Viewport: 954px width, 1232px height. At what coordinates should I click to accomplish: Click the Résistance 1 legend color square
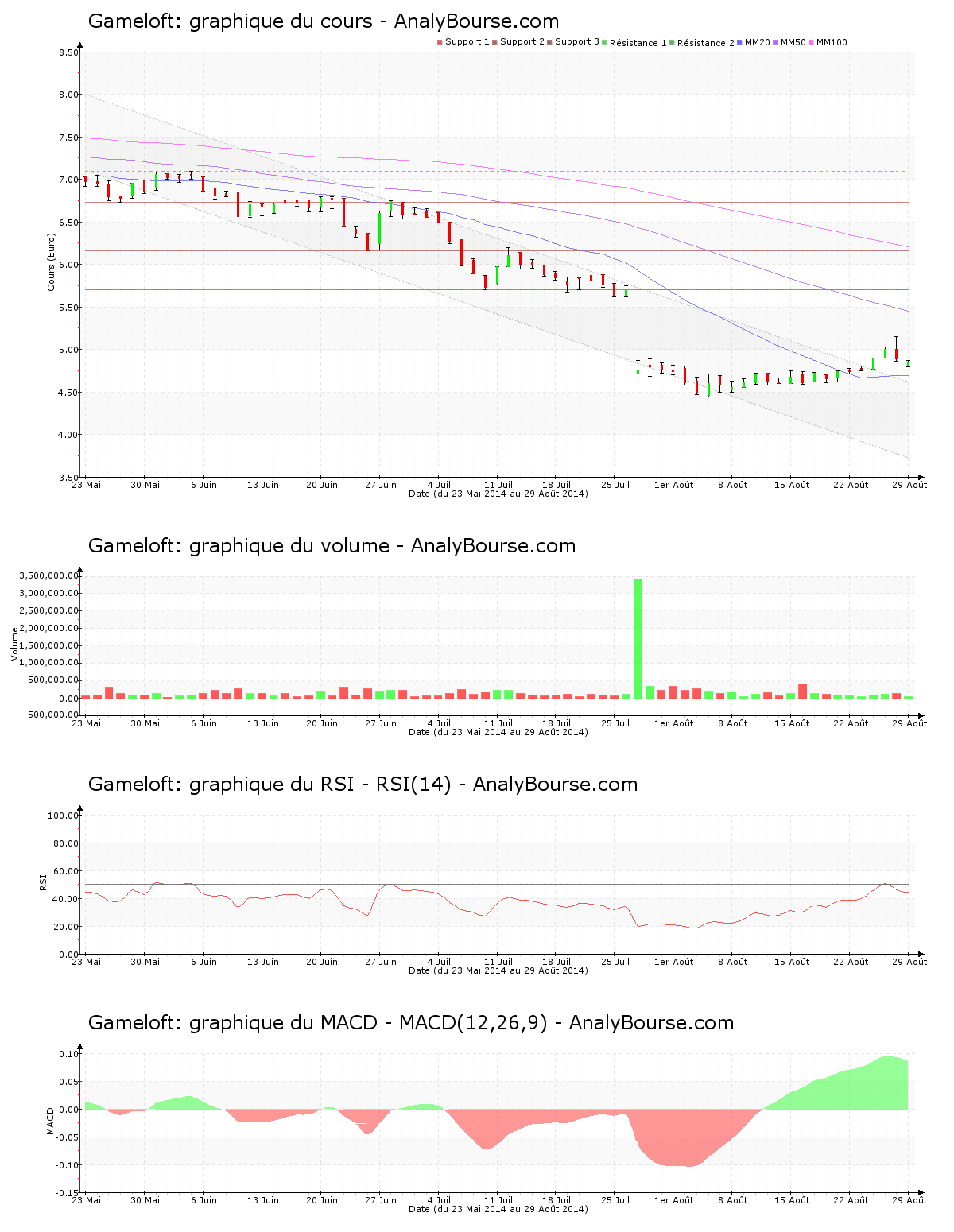pos(604,42)
